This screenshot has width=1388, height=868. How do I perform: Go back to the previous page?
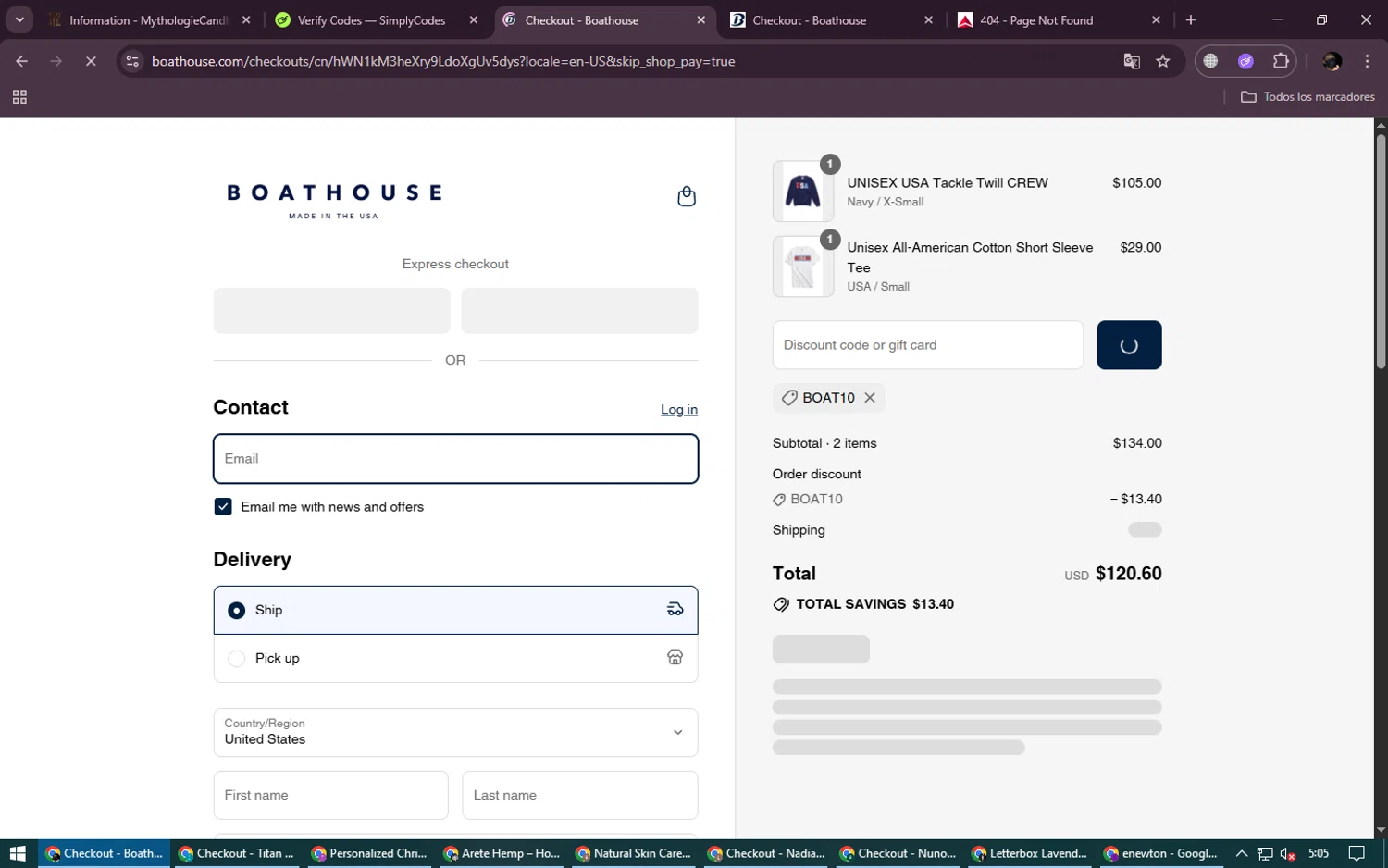coord(22,61)
